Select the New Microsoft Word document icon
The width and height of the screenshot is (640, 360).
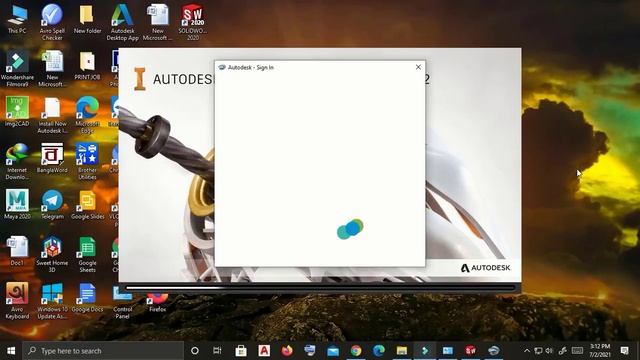click(x=158, y=22)
